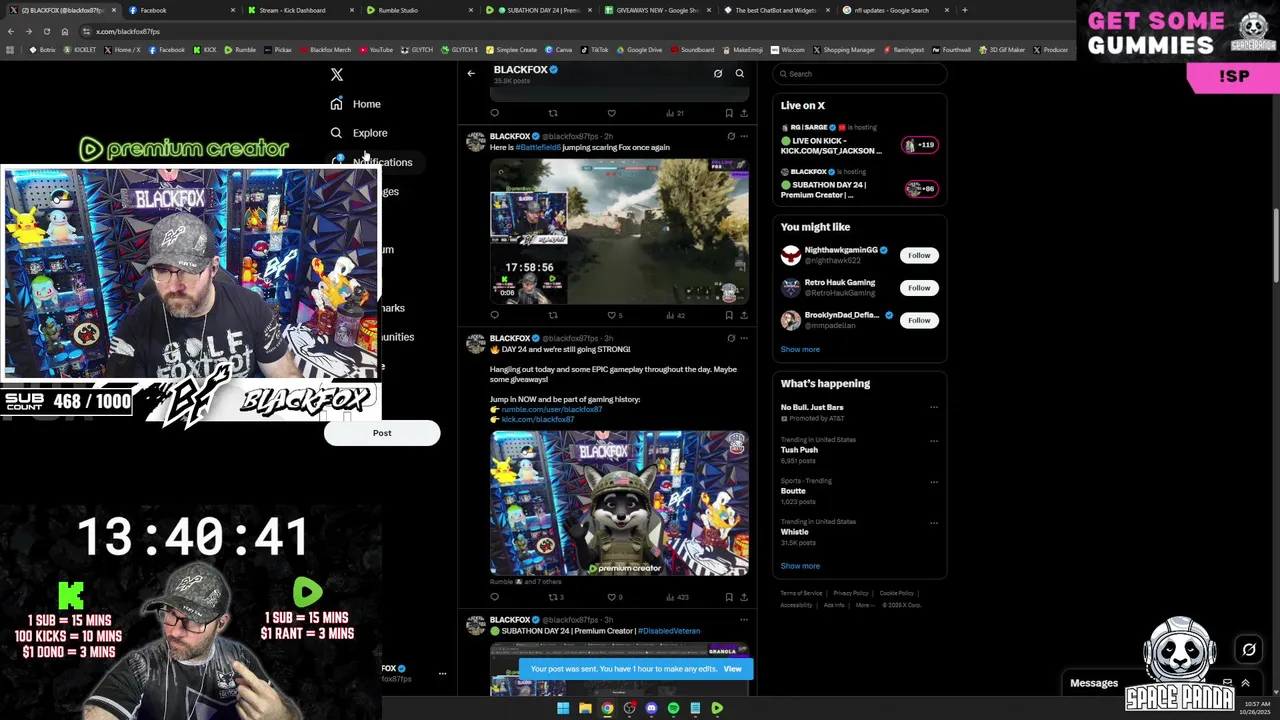Join the RG | SARGE live broadcast (+119)
Viewport: 1280px width, 720px height.
921,145
